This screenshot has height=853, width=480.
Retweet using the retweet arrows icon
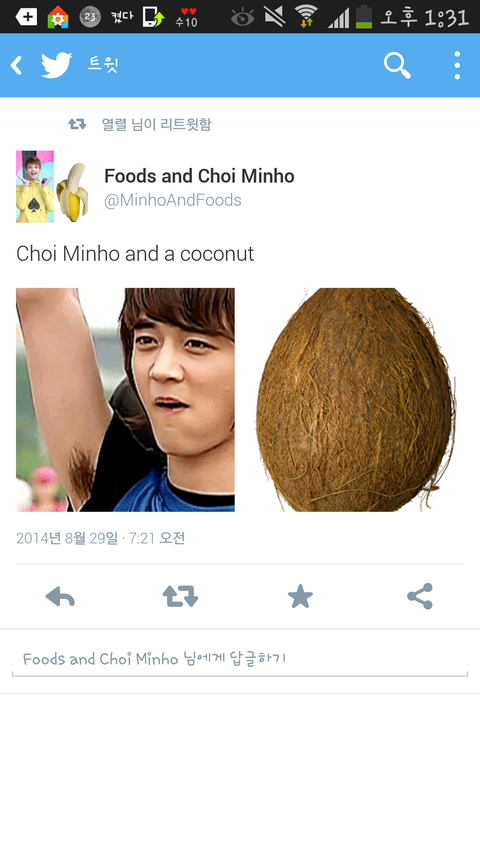pos(180,597)
